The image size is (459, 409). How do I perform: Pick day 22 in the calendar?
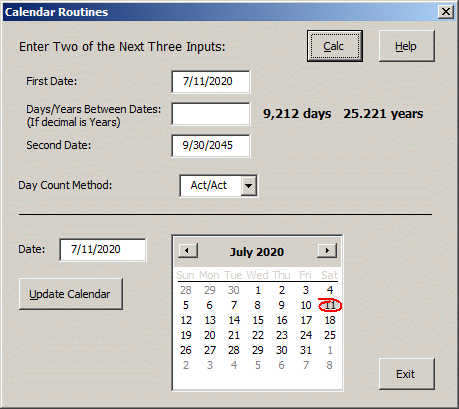coord(258,335)
